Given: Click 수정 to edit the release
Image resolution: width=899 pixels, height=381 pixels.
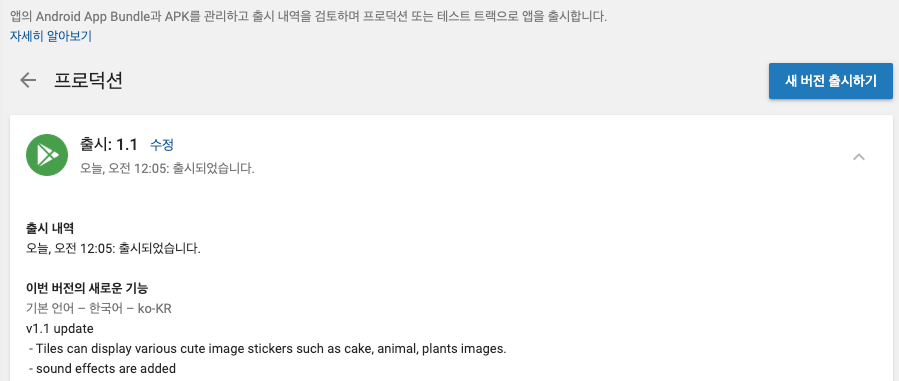Looking at the screenshot, I should coord(162,145).
